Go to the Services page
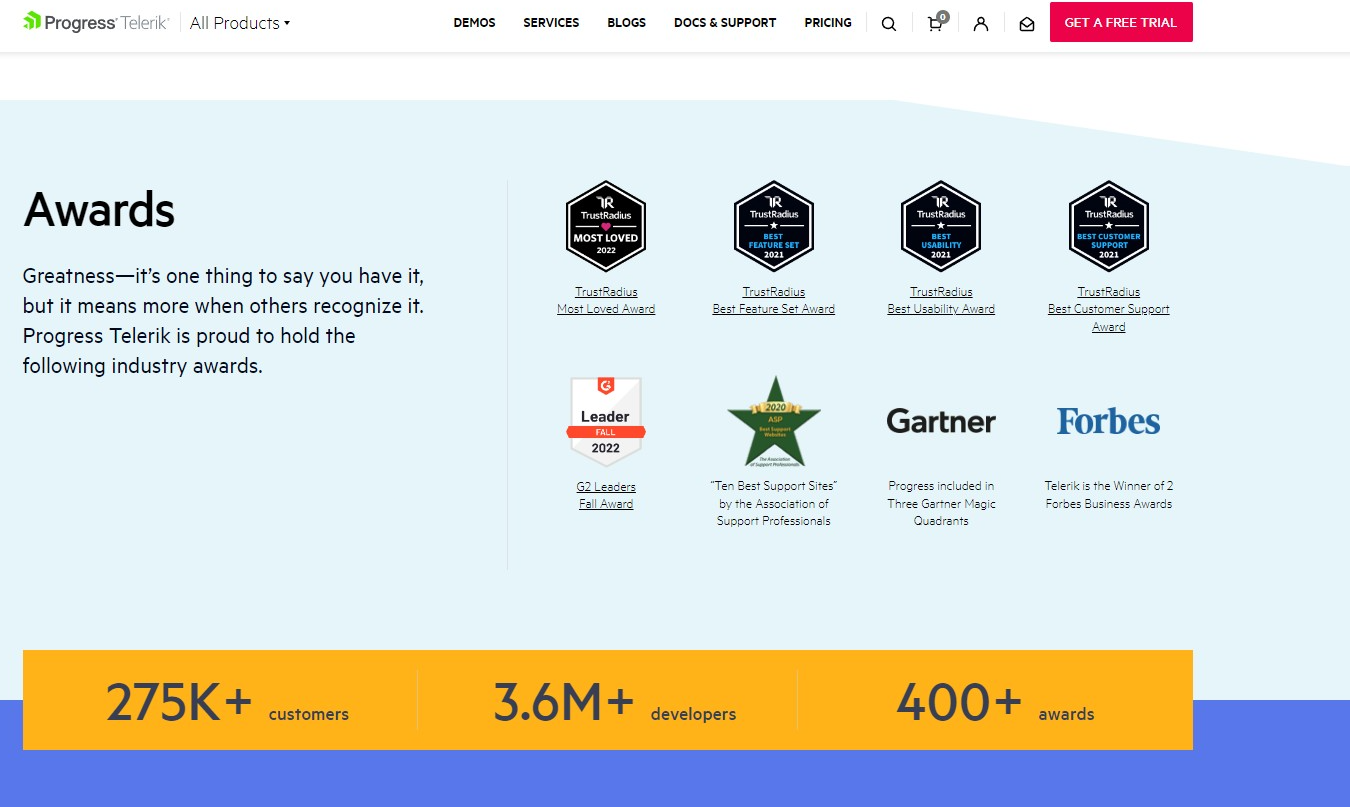1350x807 pixels. (551, 22)
